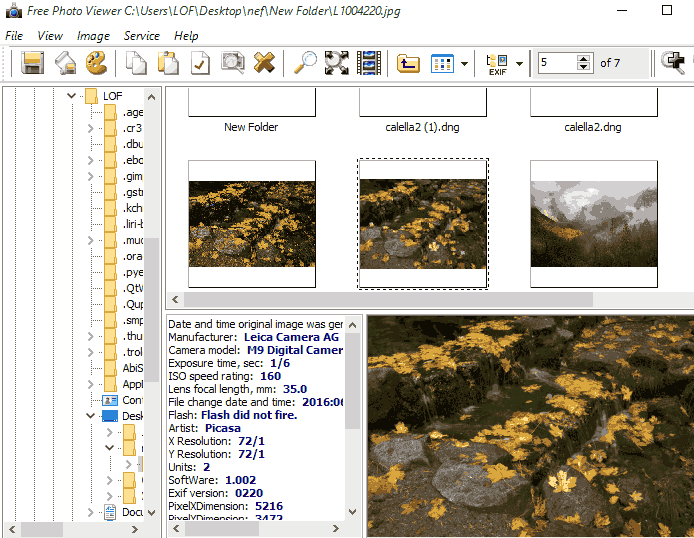The width and height of the screenshot is (694, 538).
Task: Open the Service menu
Action: point(142,36)
